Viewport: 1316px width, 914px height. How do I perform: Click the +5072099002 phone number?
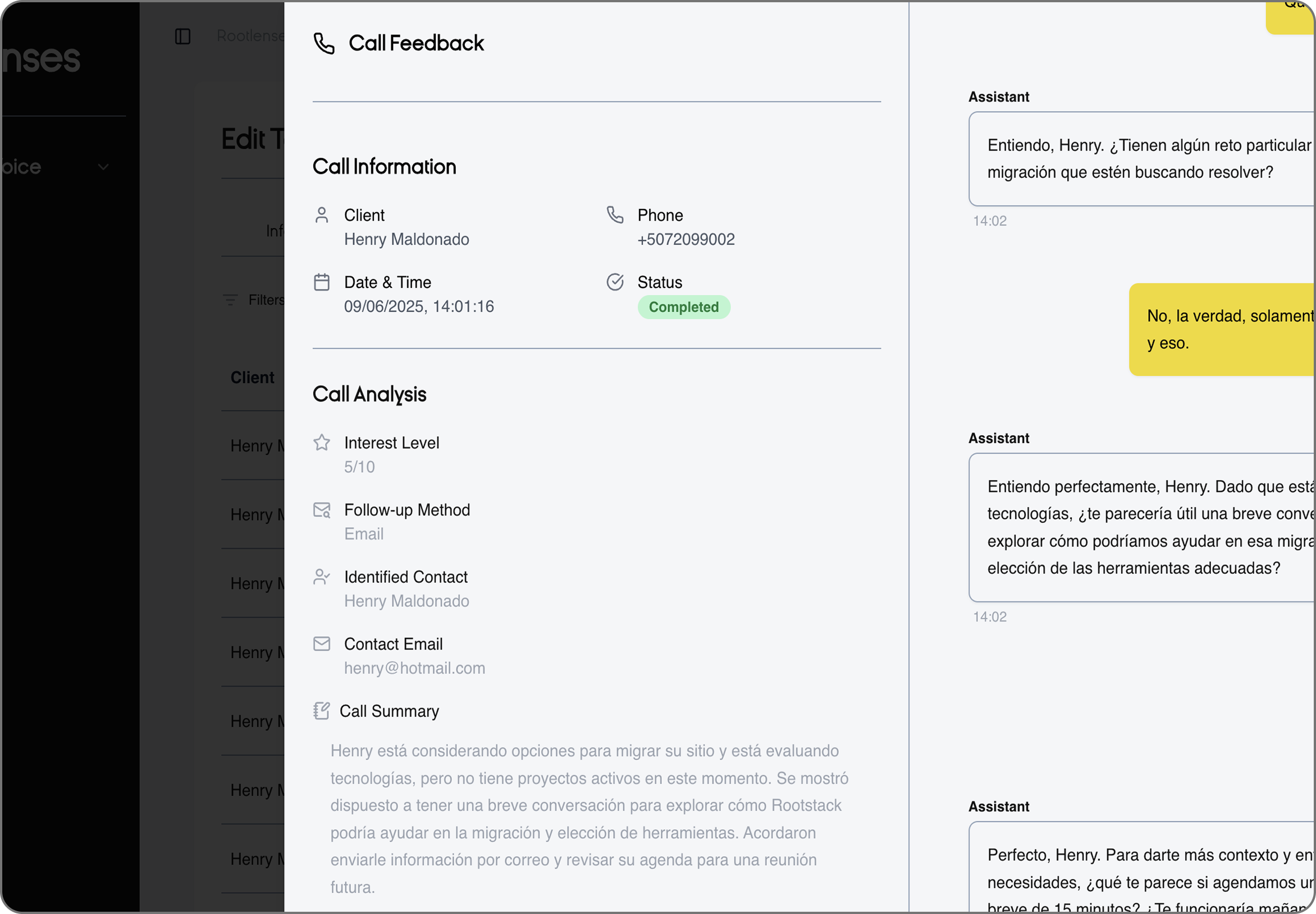tap(686, 239)
